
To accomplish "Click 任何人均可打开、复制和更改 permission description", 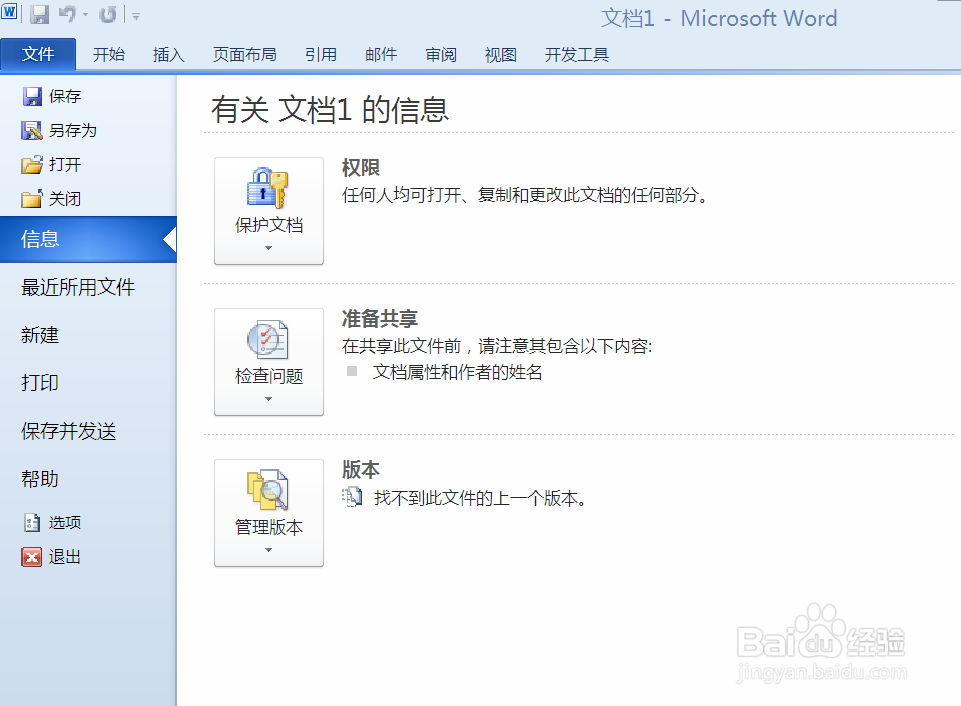I will pos(526,195).
